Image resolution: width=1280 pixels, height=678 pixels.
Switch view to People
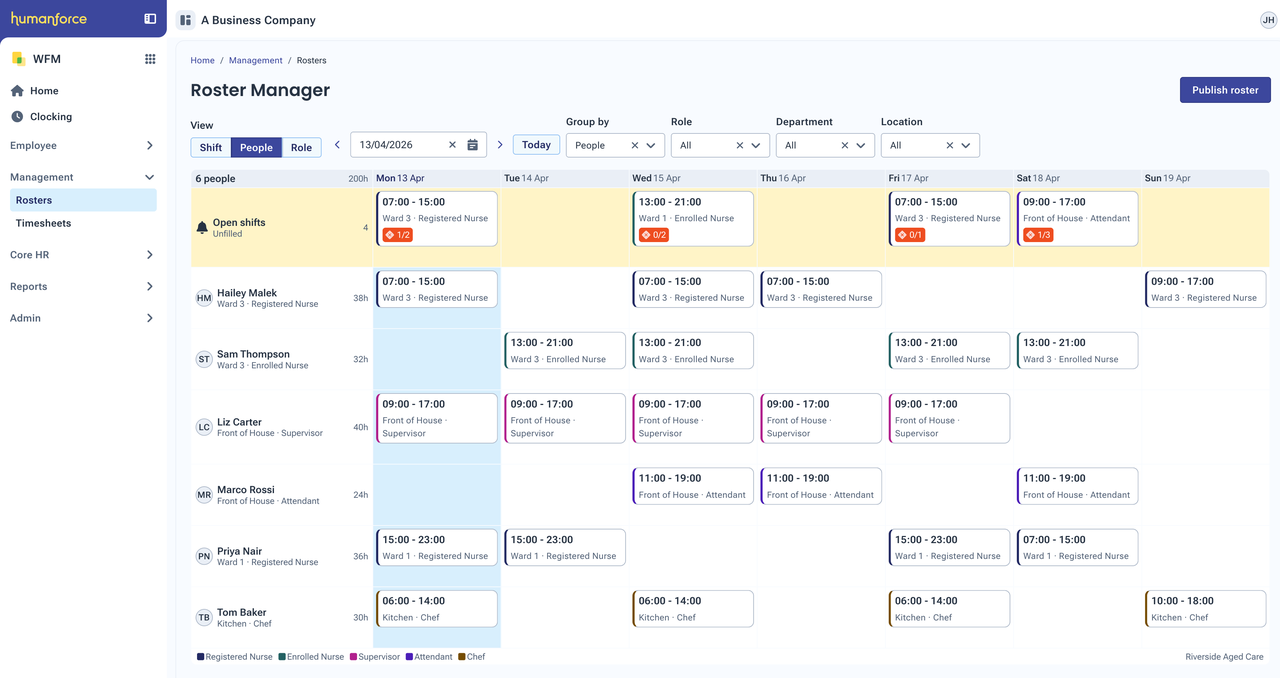pos(256,147)
